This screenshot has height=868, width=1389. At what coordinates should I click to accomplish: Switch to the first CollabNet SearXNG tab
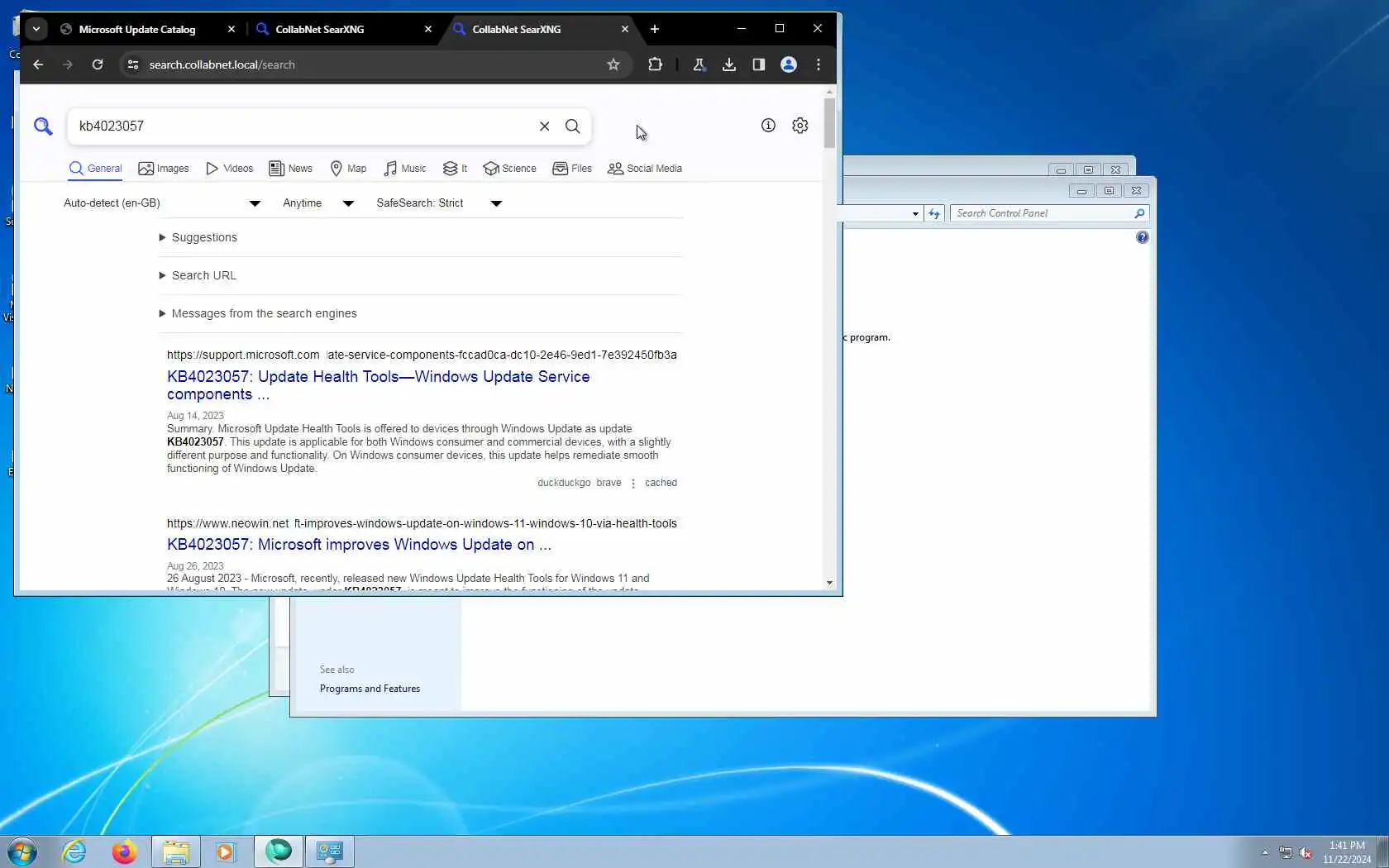tap(320, 29)
